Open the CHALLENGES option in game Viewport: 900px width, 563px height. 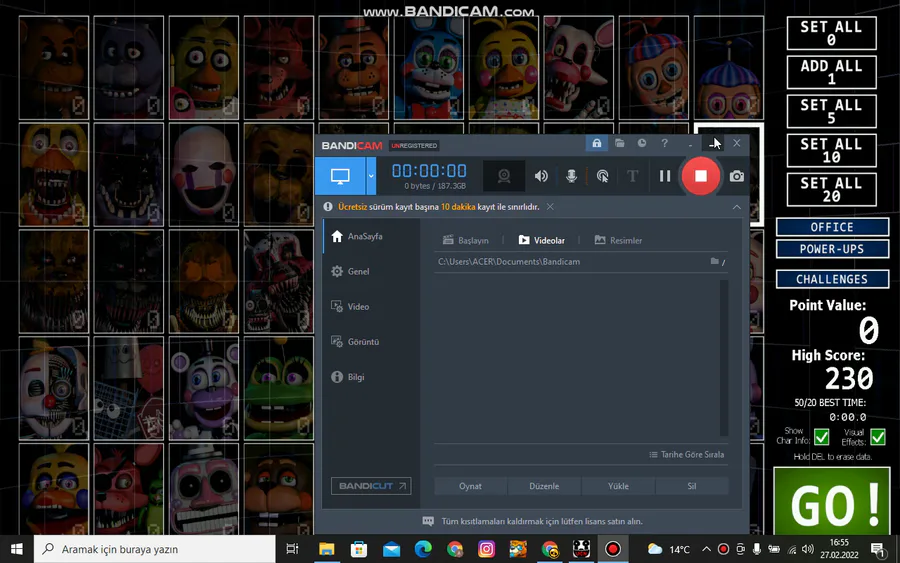tap(832, 279)
